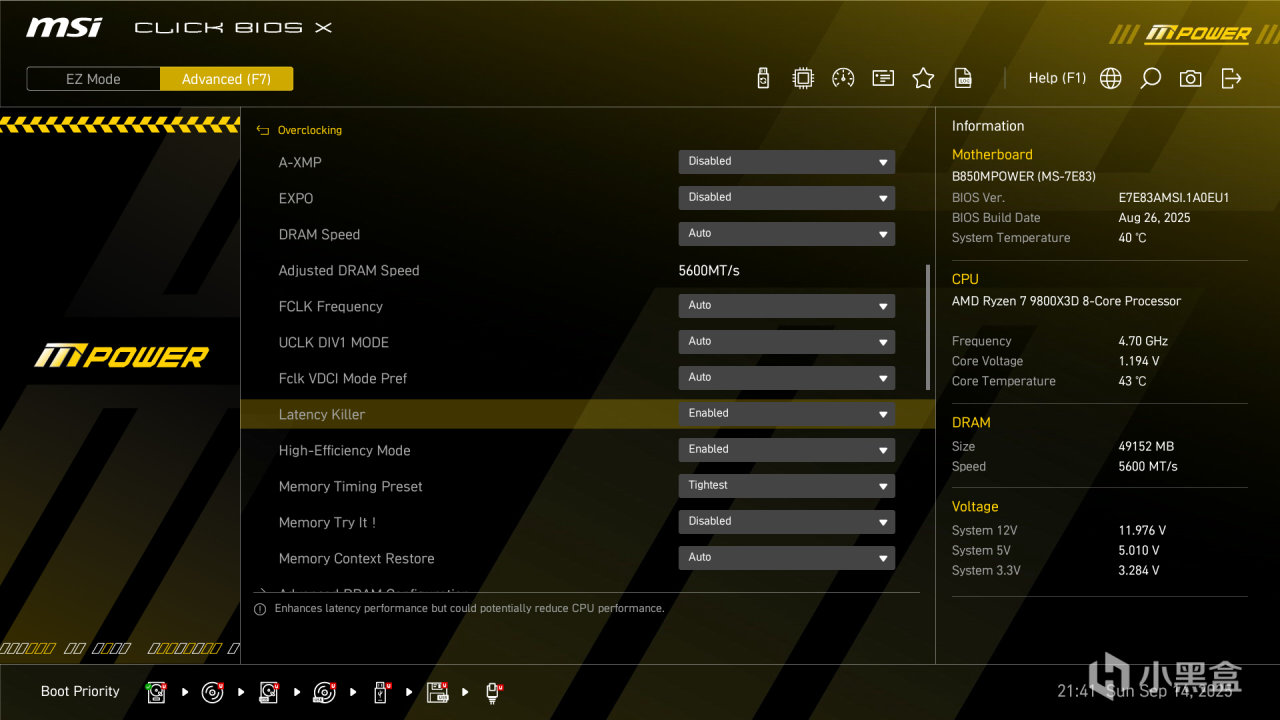1280x720 pixels.
Task: Select the A-XMP setting label
Action: click(x=300, y=162)
